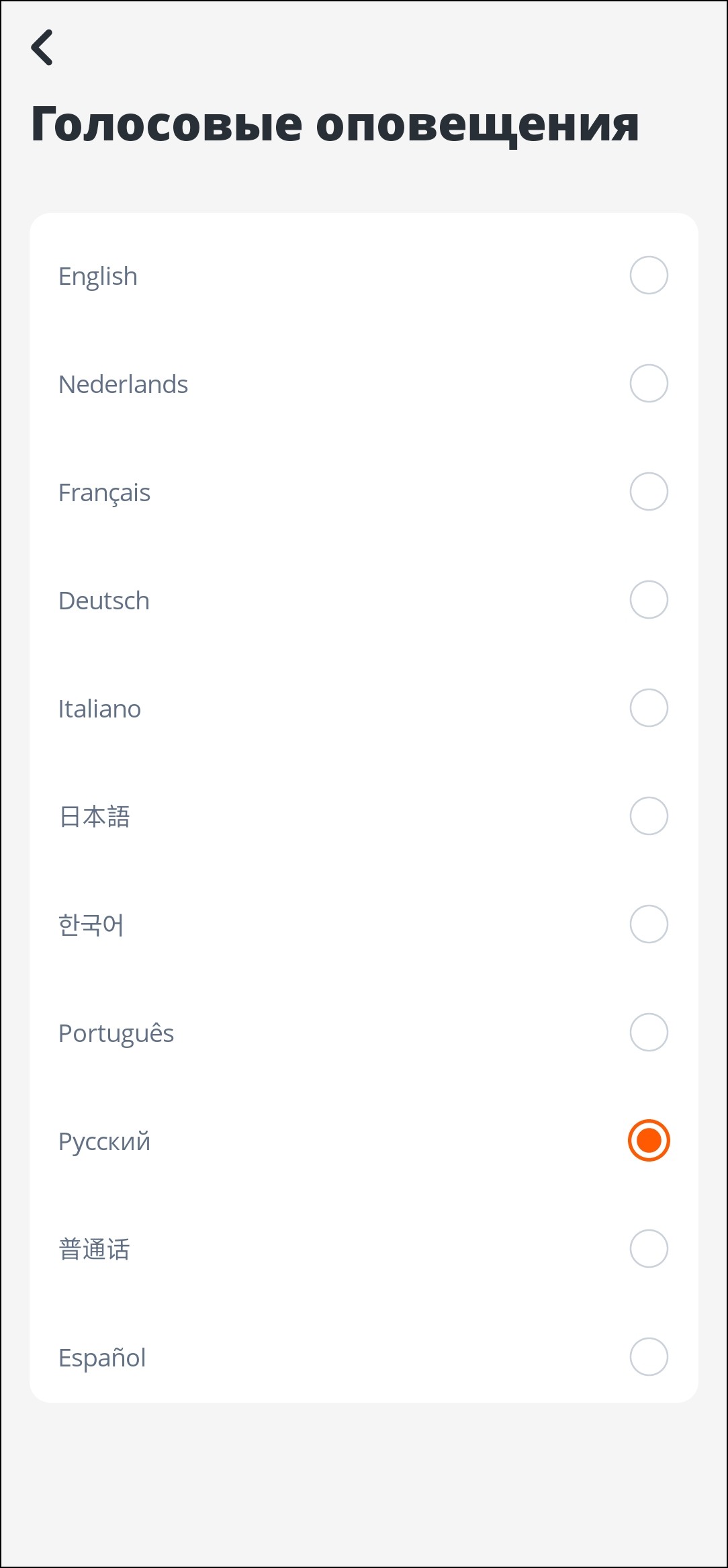Click the Français text label
Viewport: 728px width, 1568px height.
[104, 493]
